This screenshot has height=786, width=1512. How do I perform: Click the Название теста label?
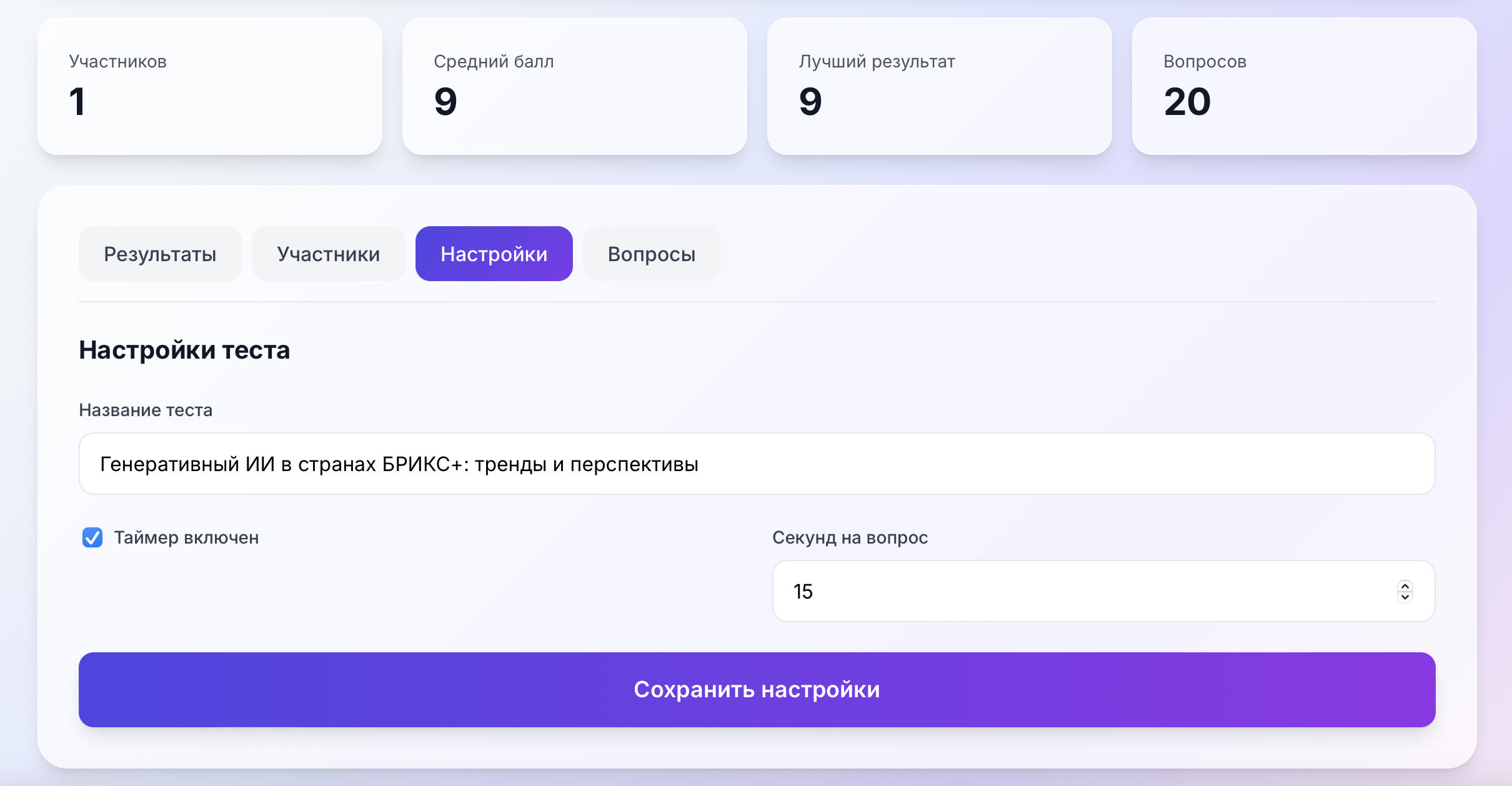pos(146,410)
